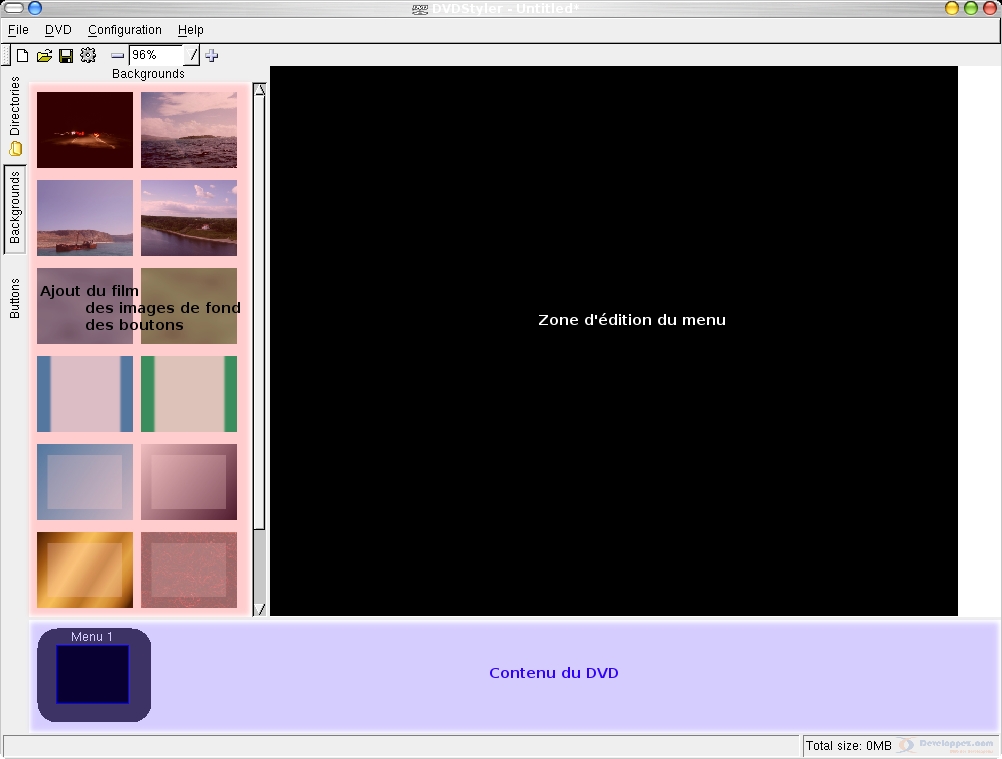Click the Open project folder icon
1002x759 pixels.
(x=44, y=56)
